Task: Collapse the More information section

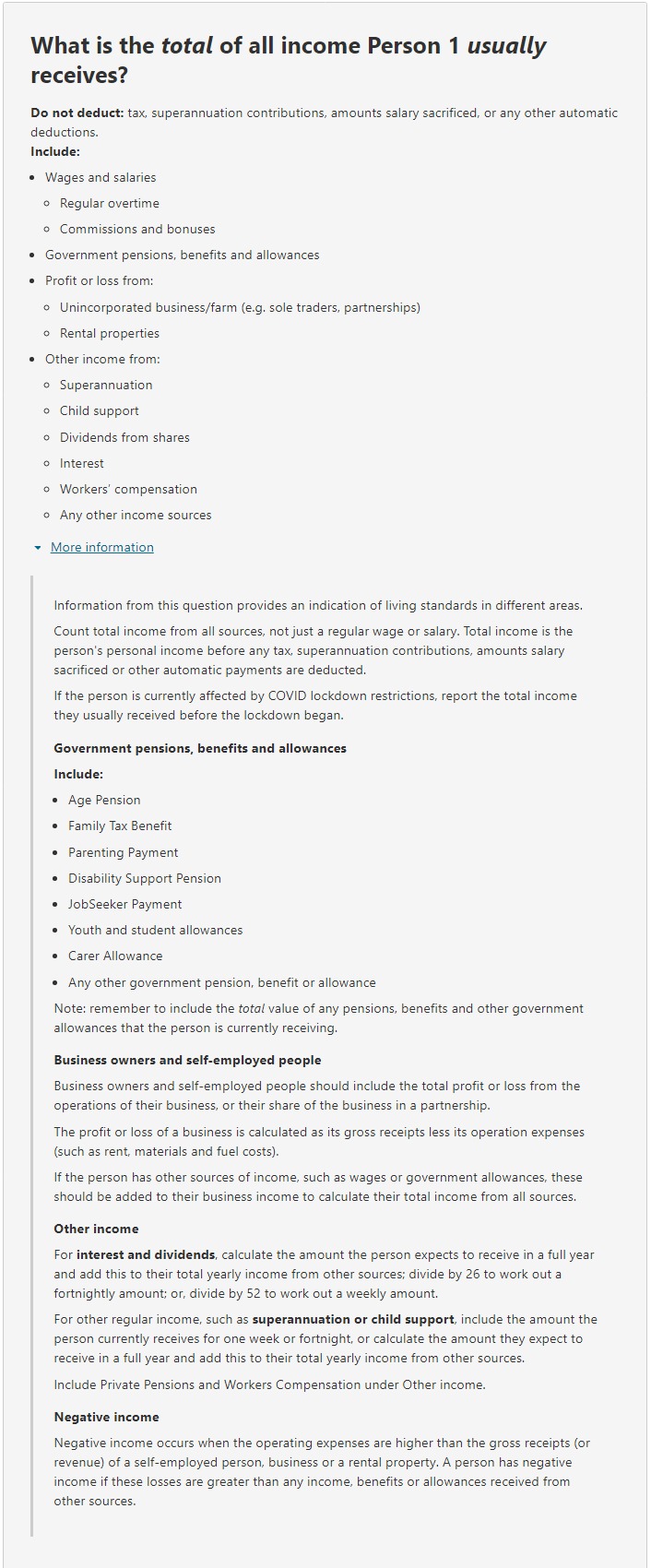Action: click(x=101, y=546)
